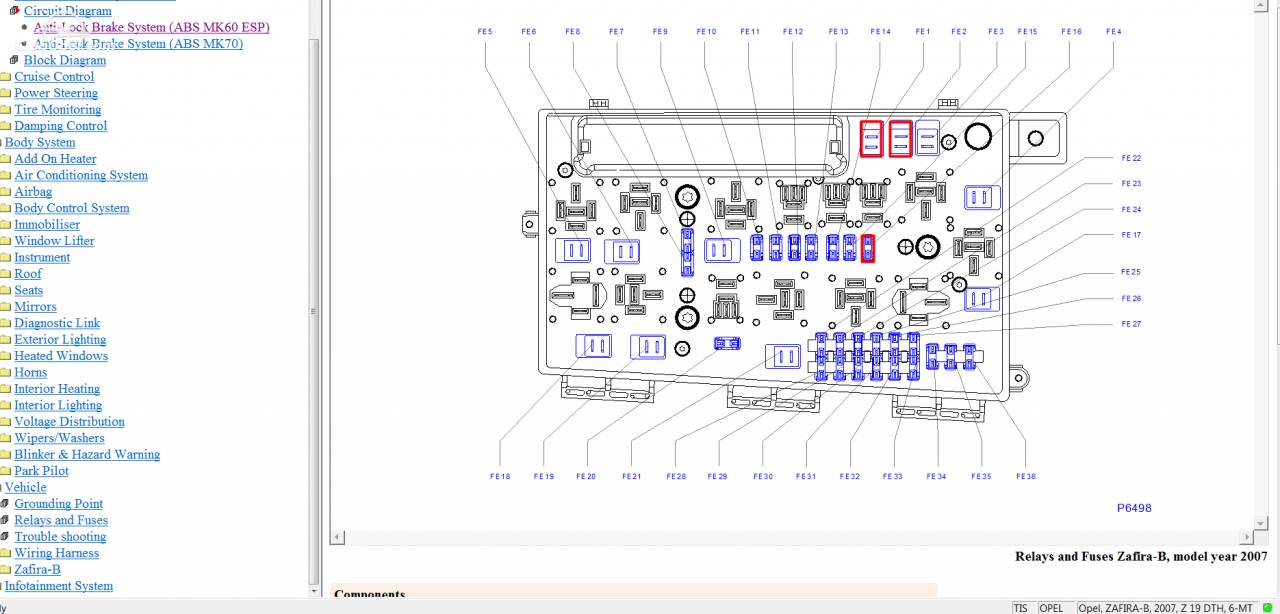
Task: Open the Interior Lighting section
Action: [58, 405]
